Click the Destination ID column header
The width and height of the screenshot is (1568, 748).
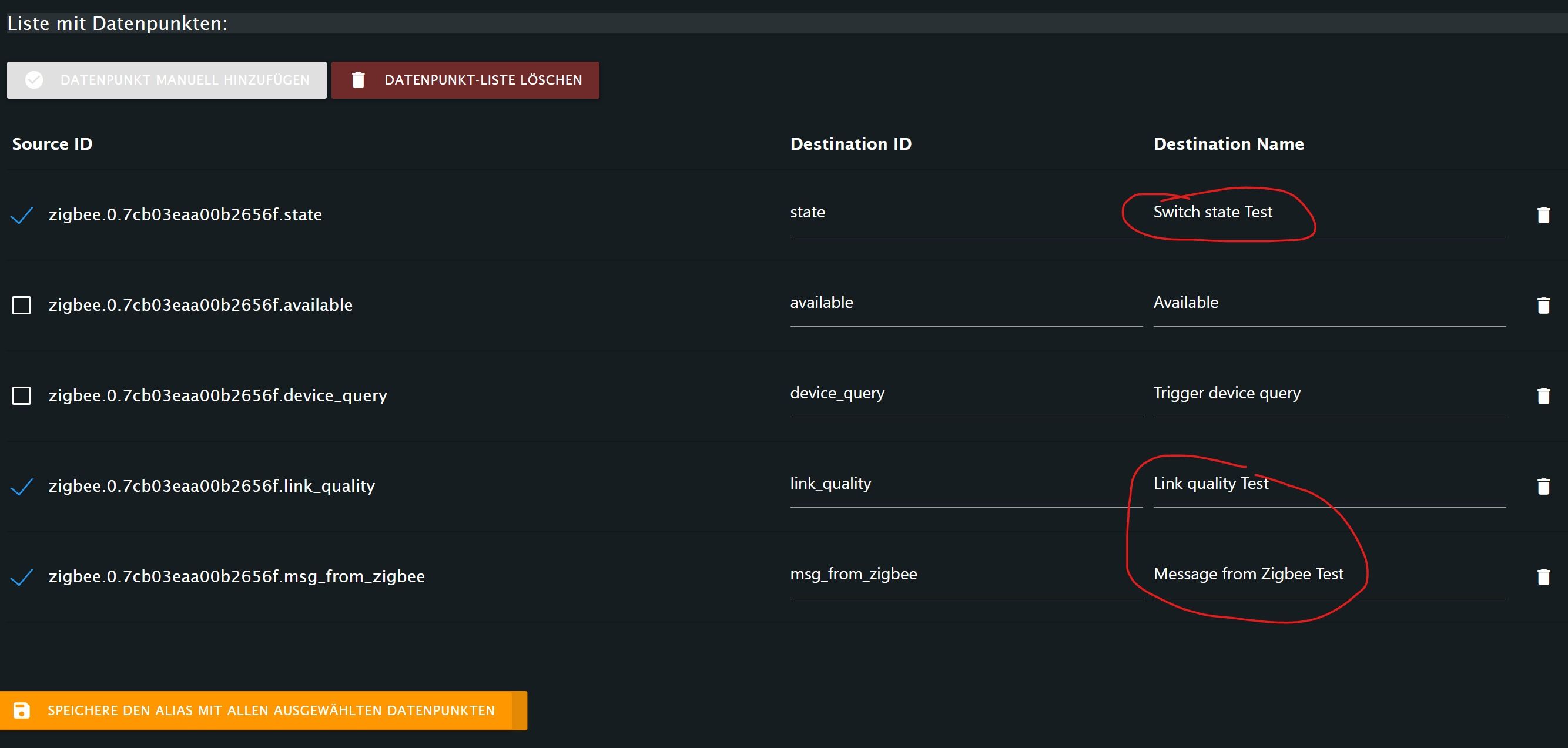tap(850, 144)
